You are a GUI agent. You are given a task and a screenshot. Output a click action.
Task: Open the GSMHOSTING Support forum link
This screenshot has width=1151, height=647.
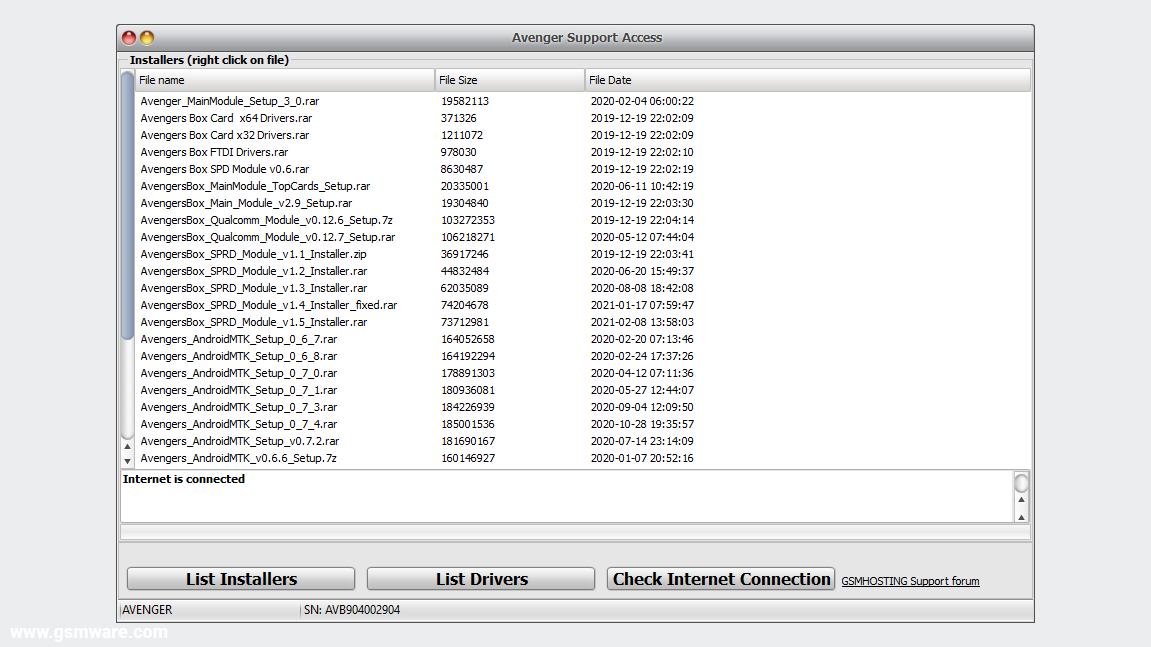click(910, 581)
